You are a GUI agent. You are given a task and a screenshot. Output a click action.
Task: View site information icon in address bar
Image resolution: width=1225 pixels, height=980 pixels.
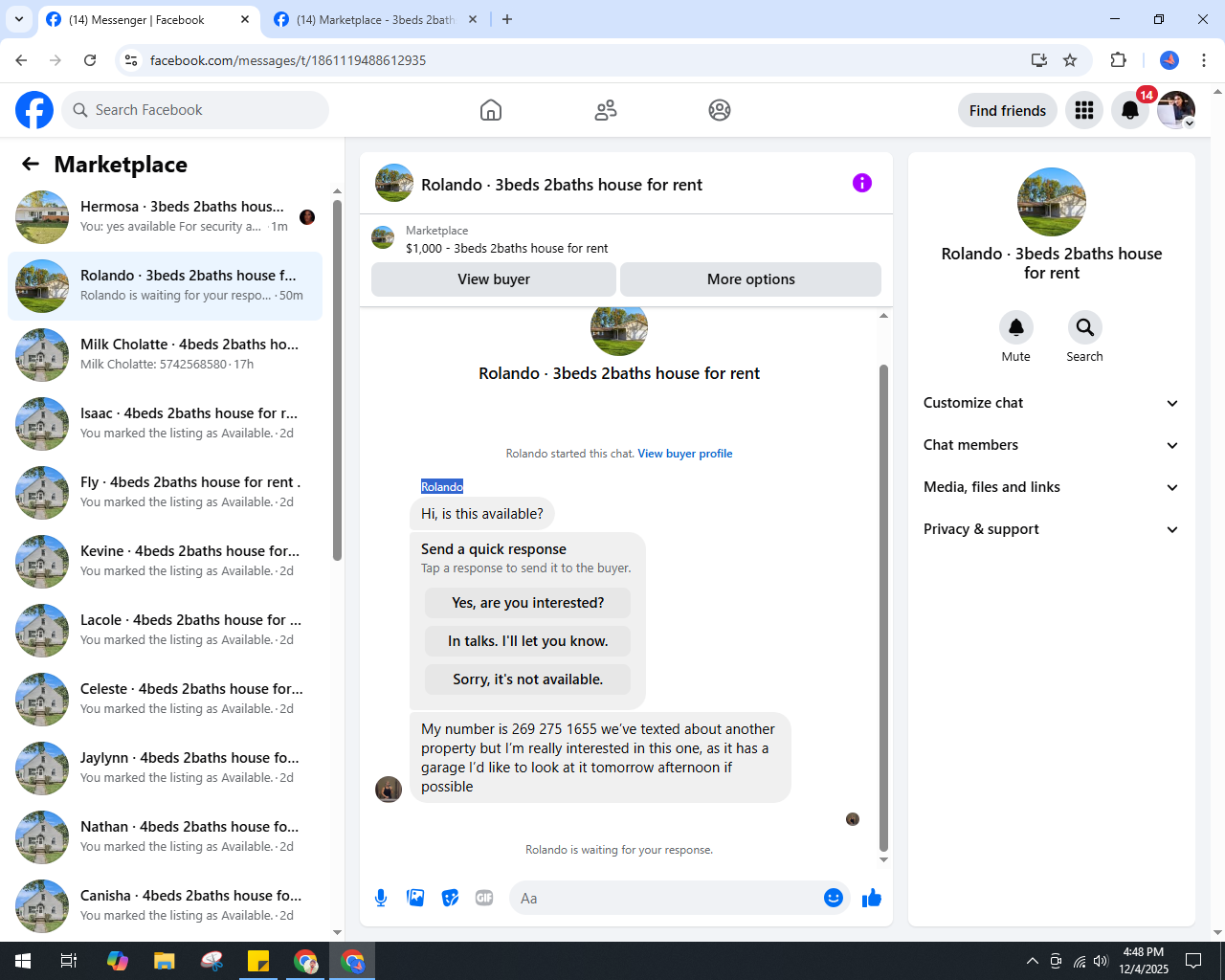131,60
